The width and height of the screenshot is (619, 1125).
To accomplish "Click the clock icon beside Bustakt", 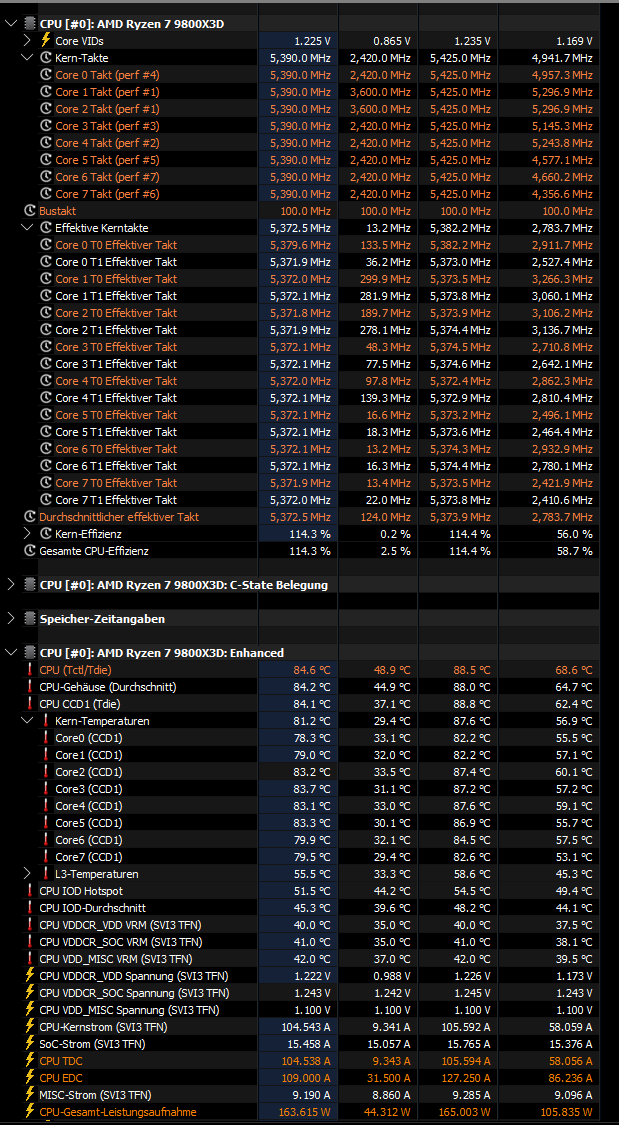I will click(x=29, y=211).
